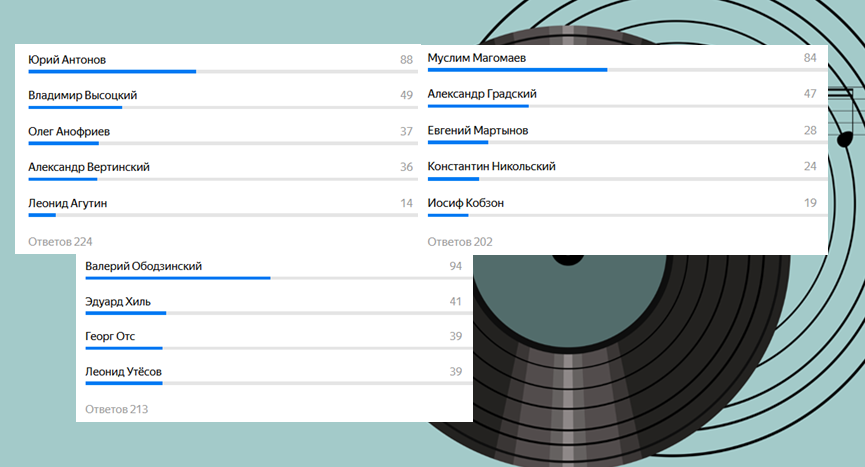865x467 pixels.
Task: Click the Ответов 224 count label
Action: coord(60,241)
